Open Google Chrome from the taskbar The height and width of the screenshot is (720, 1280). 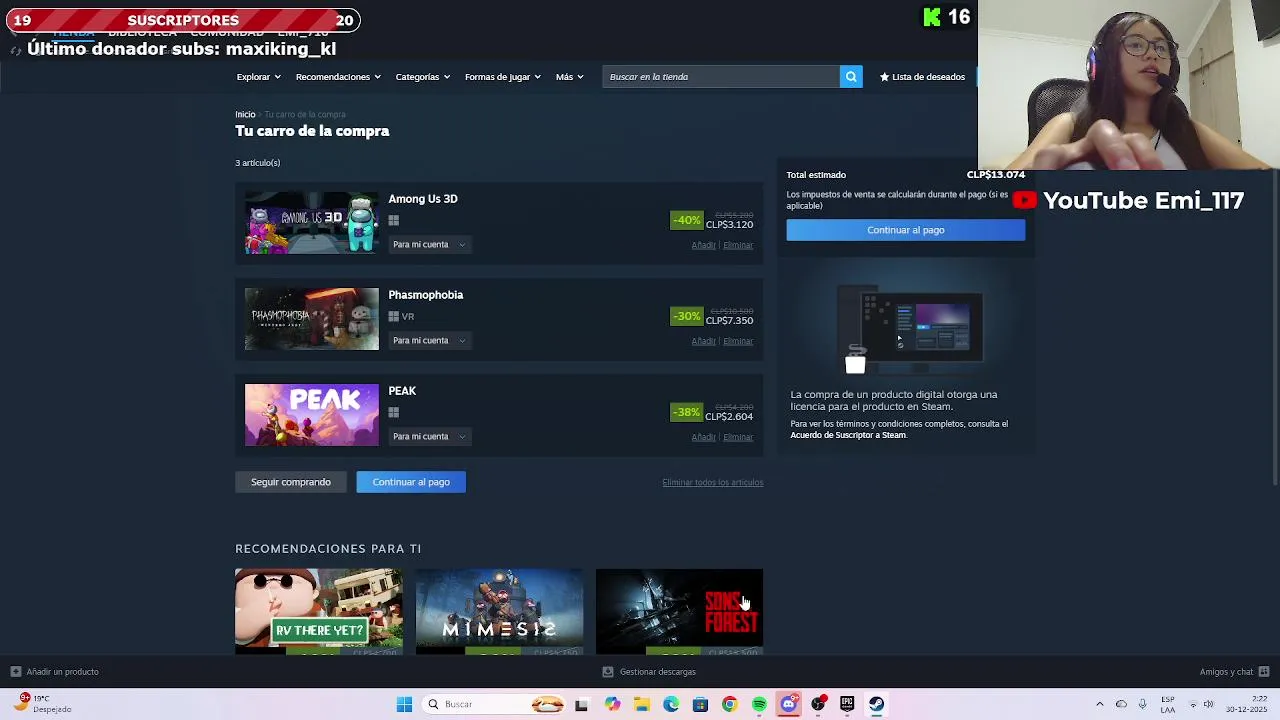pyautogui.click(x=729, y=705)
